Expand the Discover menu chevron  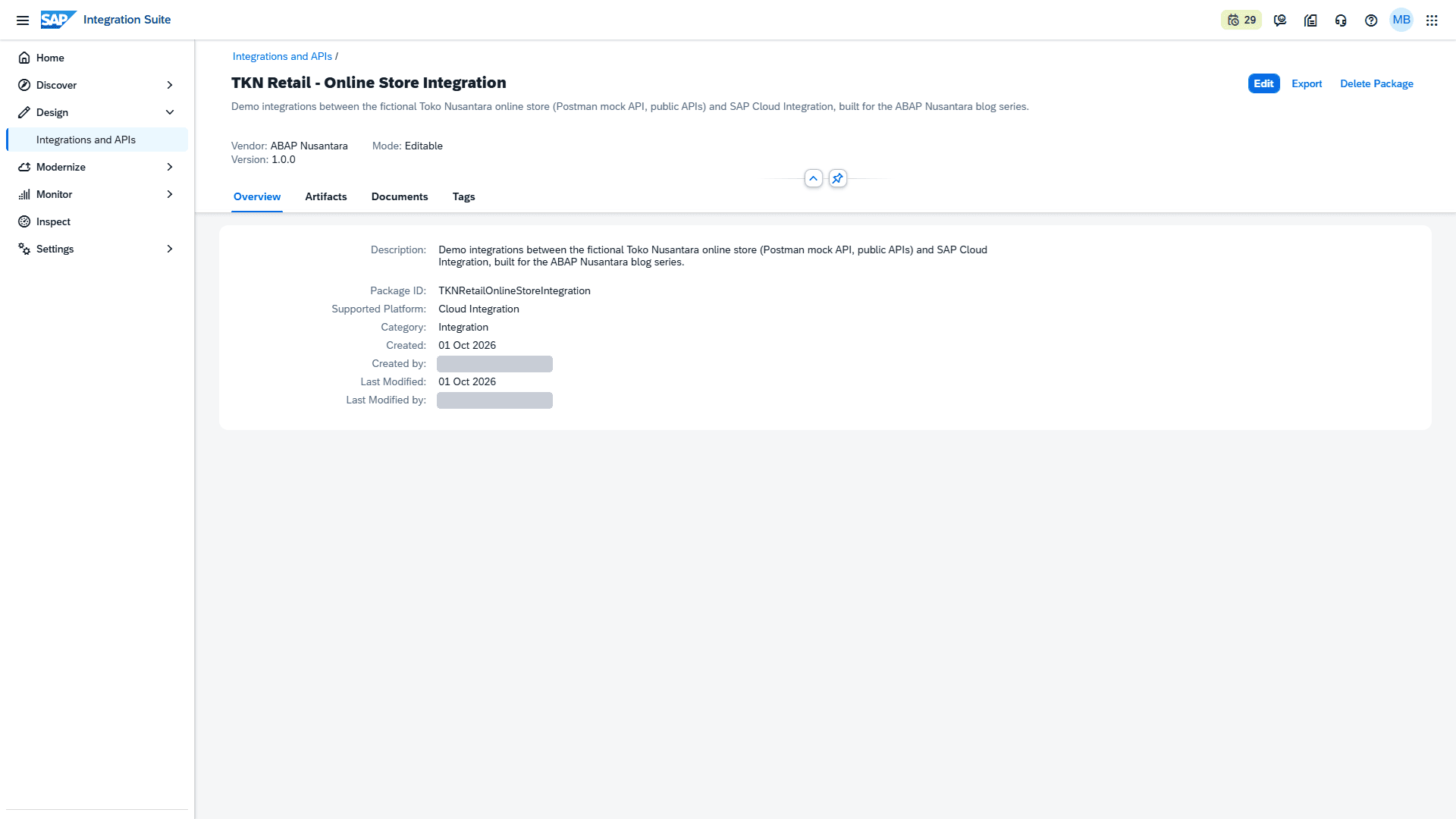coord(170,85)
